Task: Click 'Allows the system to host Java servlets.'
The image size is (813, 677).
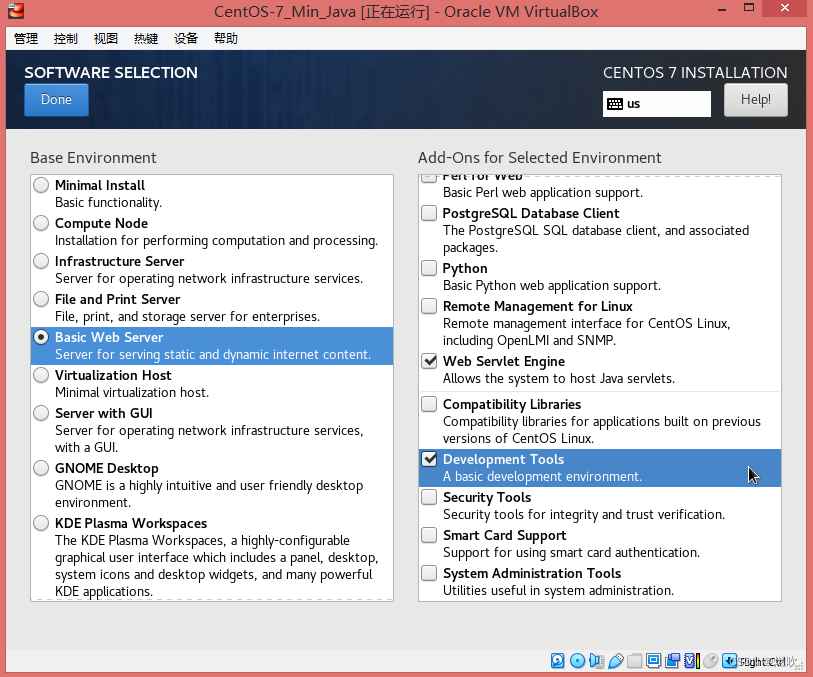Action: 559,378
